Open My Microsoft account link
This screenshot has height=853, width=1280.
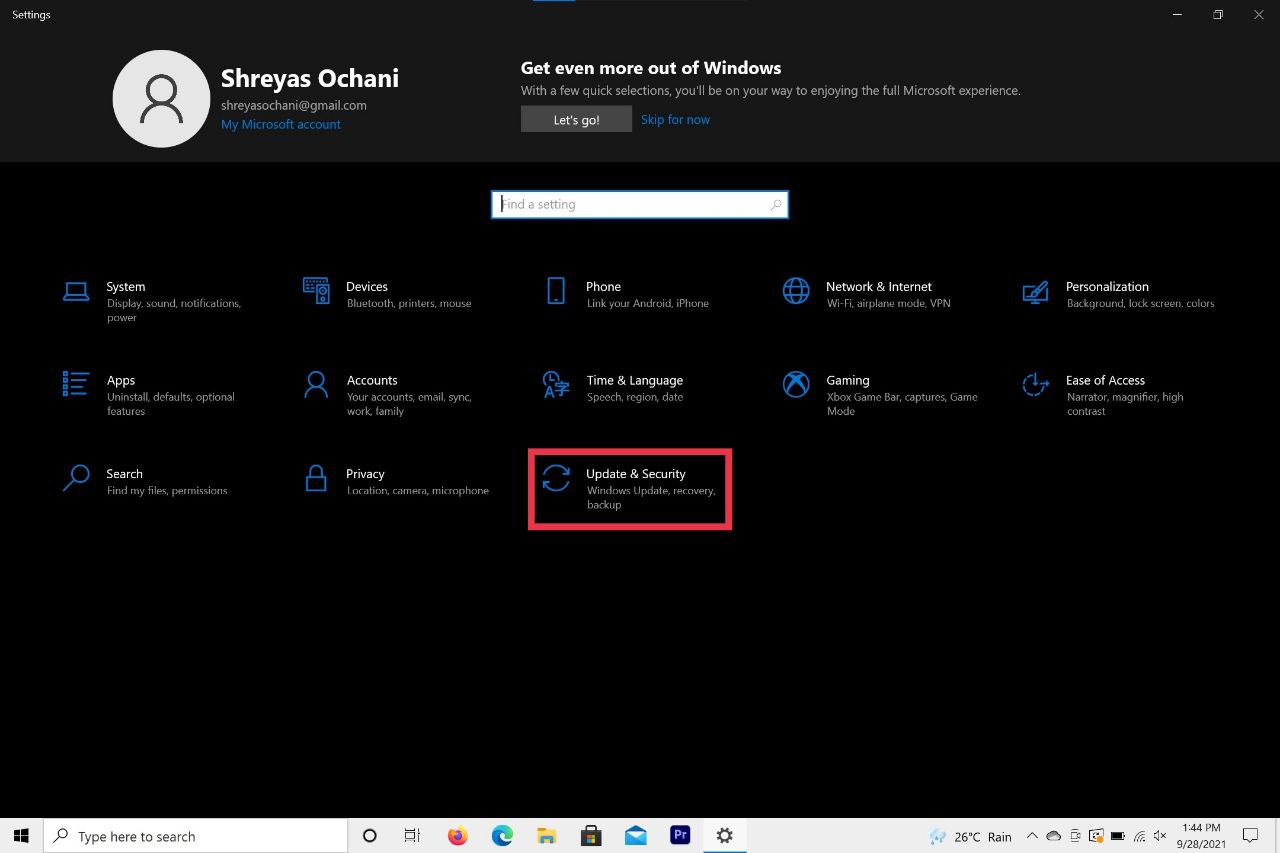(281, 124)
